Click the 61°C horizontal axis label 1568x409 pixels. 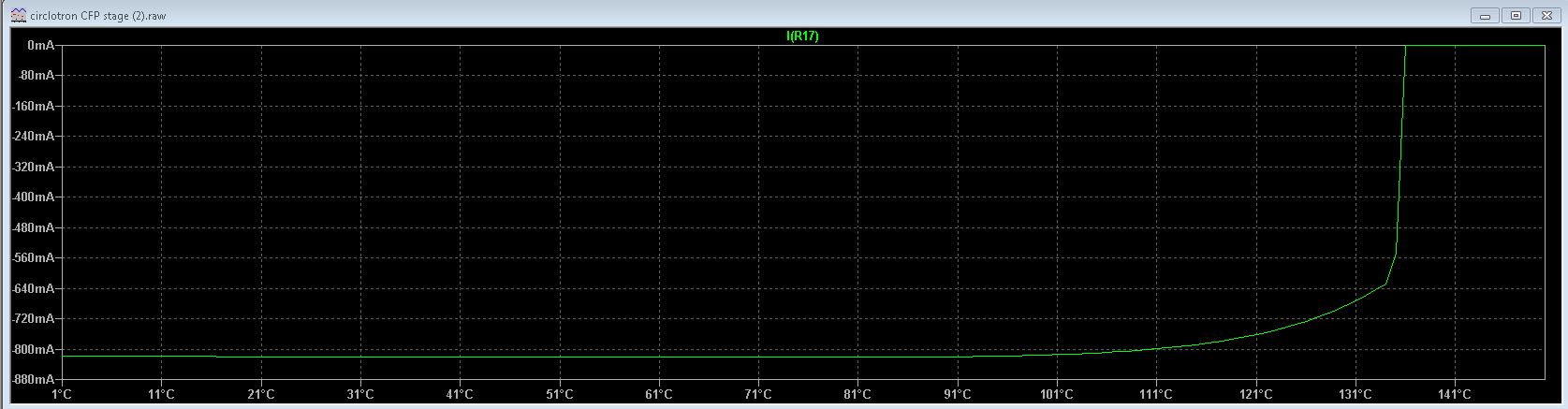click(x=659, y=394)
